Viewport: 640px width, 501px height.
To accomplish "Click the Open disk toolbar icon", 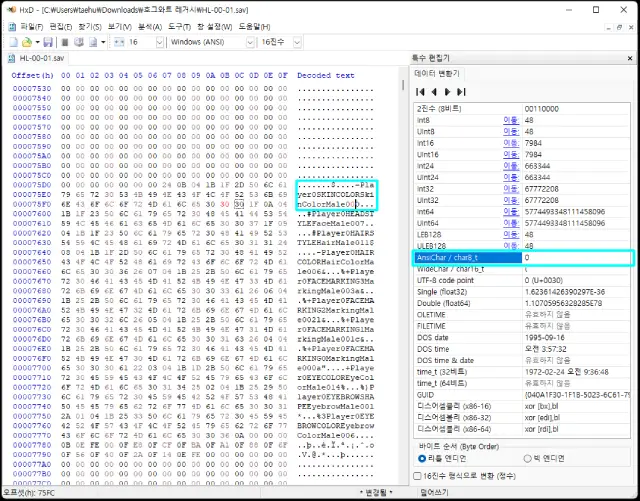I will (x=79, y=42).
